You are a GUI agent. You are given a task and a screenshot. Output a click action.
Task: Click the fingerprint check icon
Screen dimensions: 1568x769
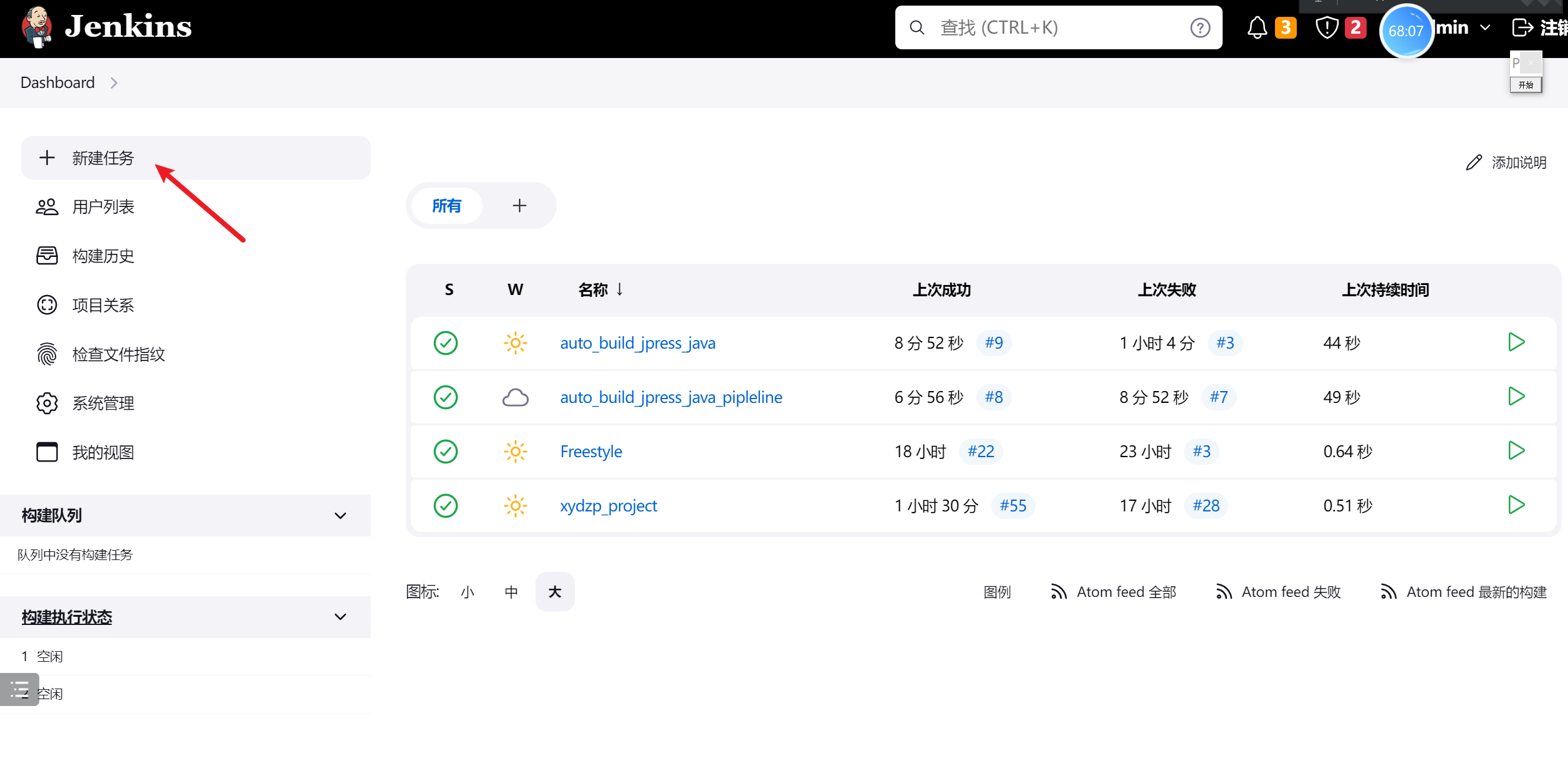[47, 354]
